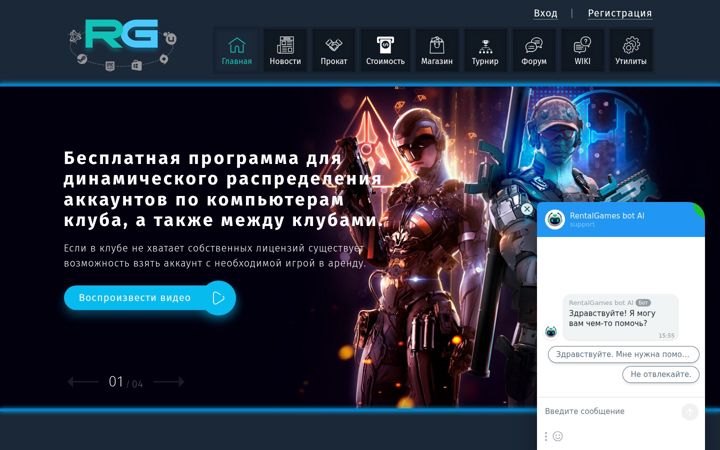
Task: Click the RentalGames bot AI title
Action: (607, 216)
